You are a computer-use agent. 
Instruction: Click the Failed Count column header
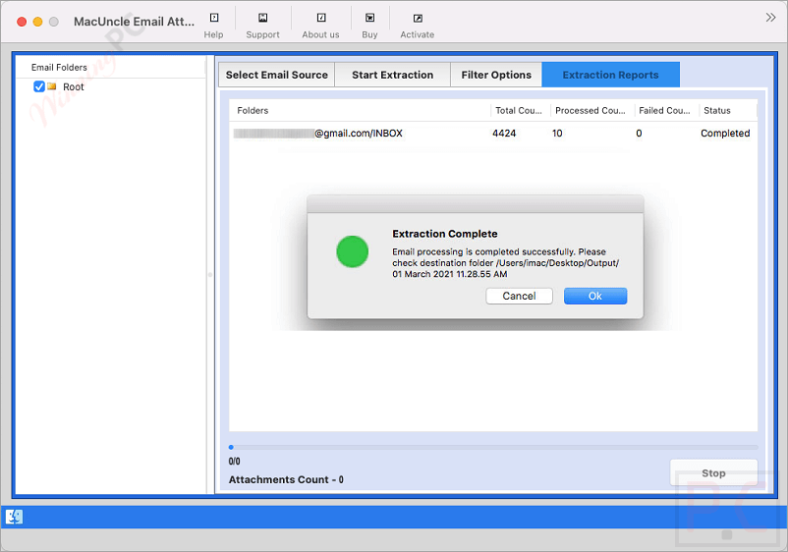coord(665,111)
